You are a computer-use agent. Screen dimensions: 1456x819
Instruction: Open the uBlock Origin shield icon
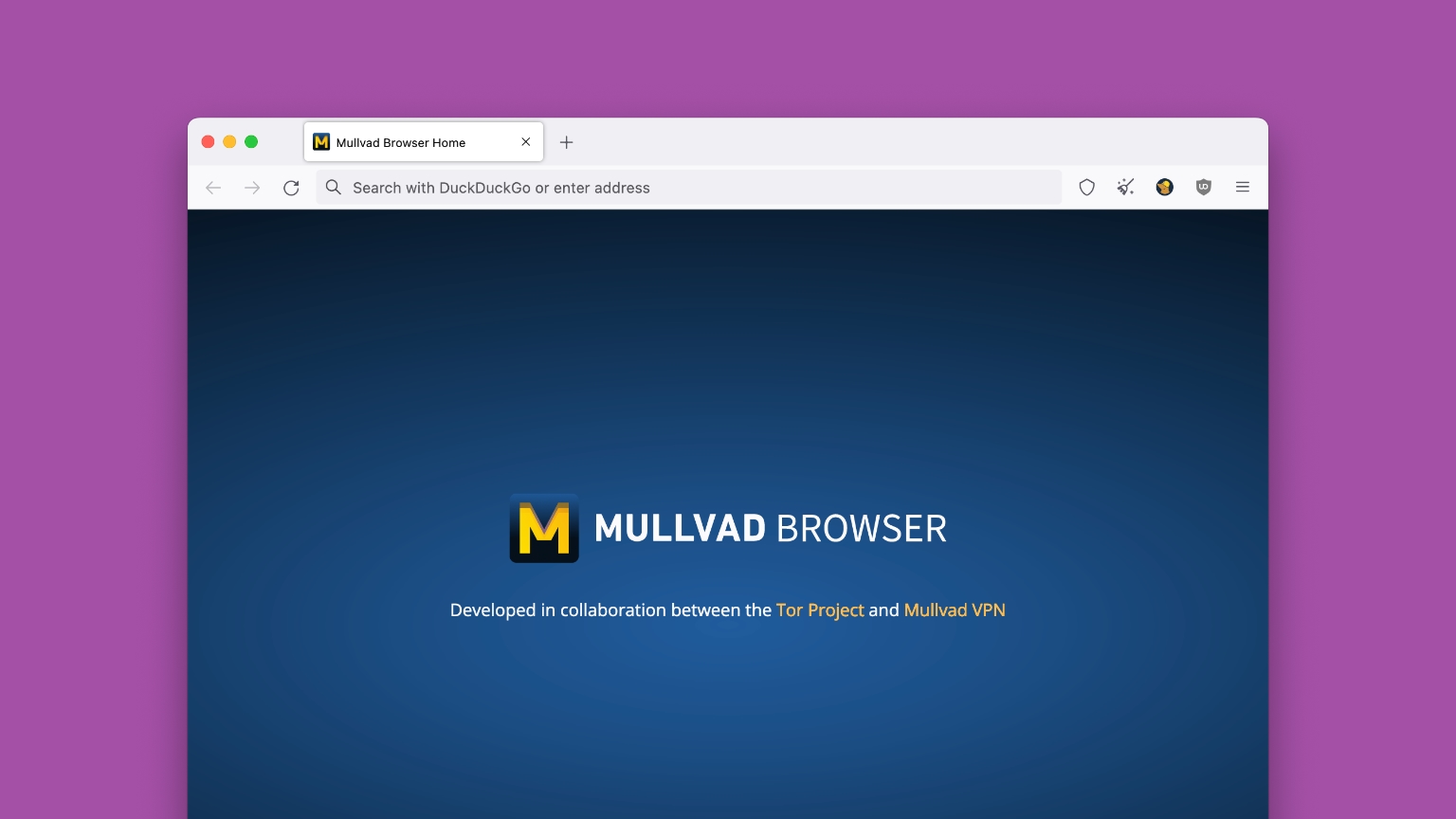[x=1204, y=188]
